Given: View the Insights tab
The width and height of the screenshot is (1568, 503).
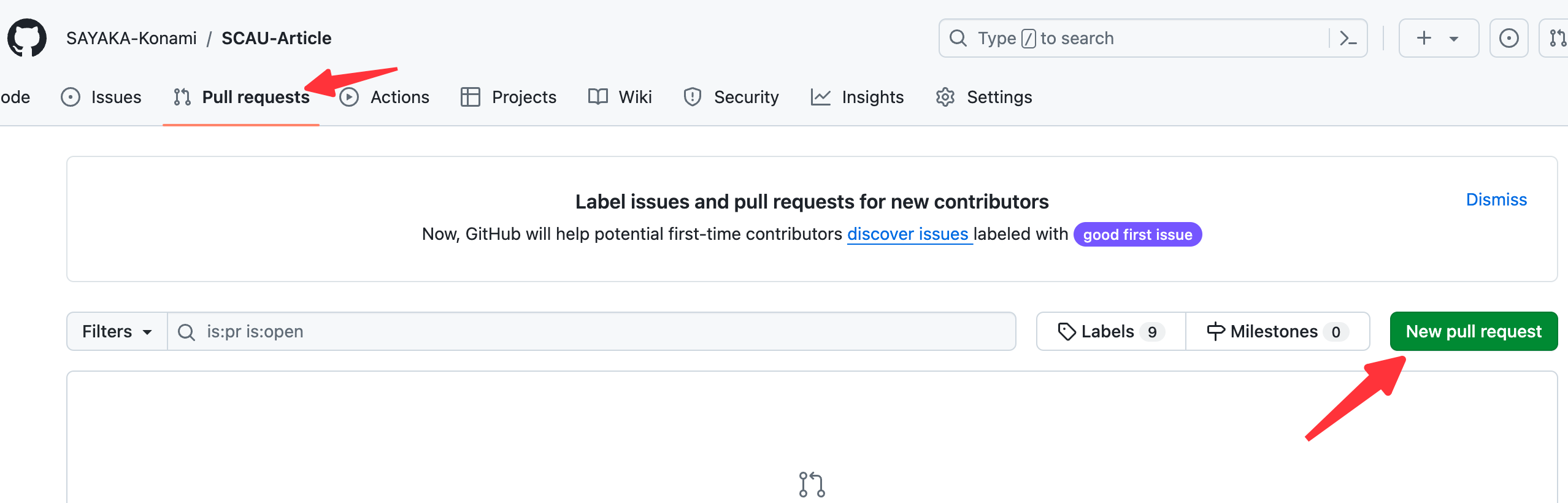Looking at the screenshot, I should pyautogui.click(x=858, y=97).
